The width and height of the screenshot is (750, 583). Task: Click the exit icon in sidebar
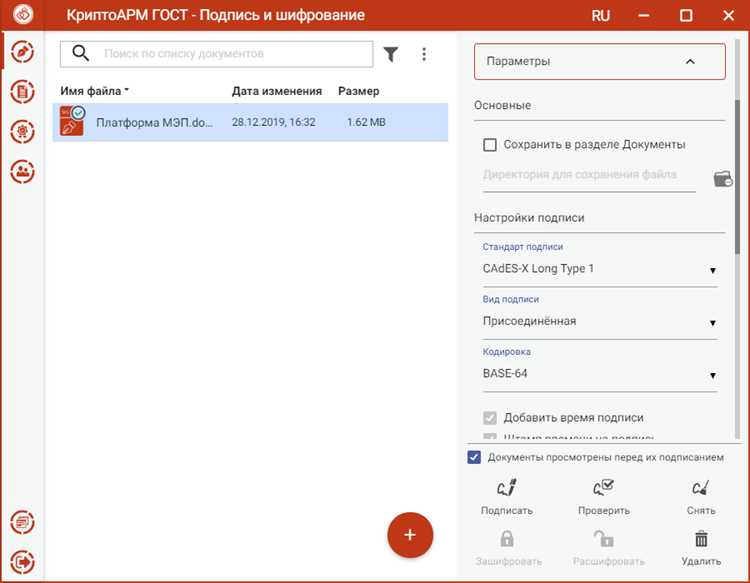(22, 561)
